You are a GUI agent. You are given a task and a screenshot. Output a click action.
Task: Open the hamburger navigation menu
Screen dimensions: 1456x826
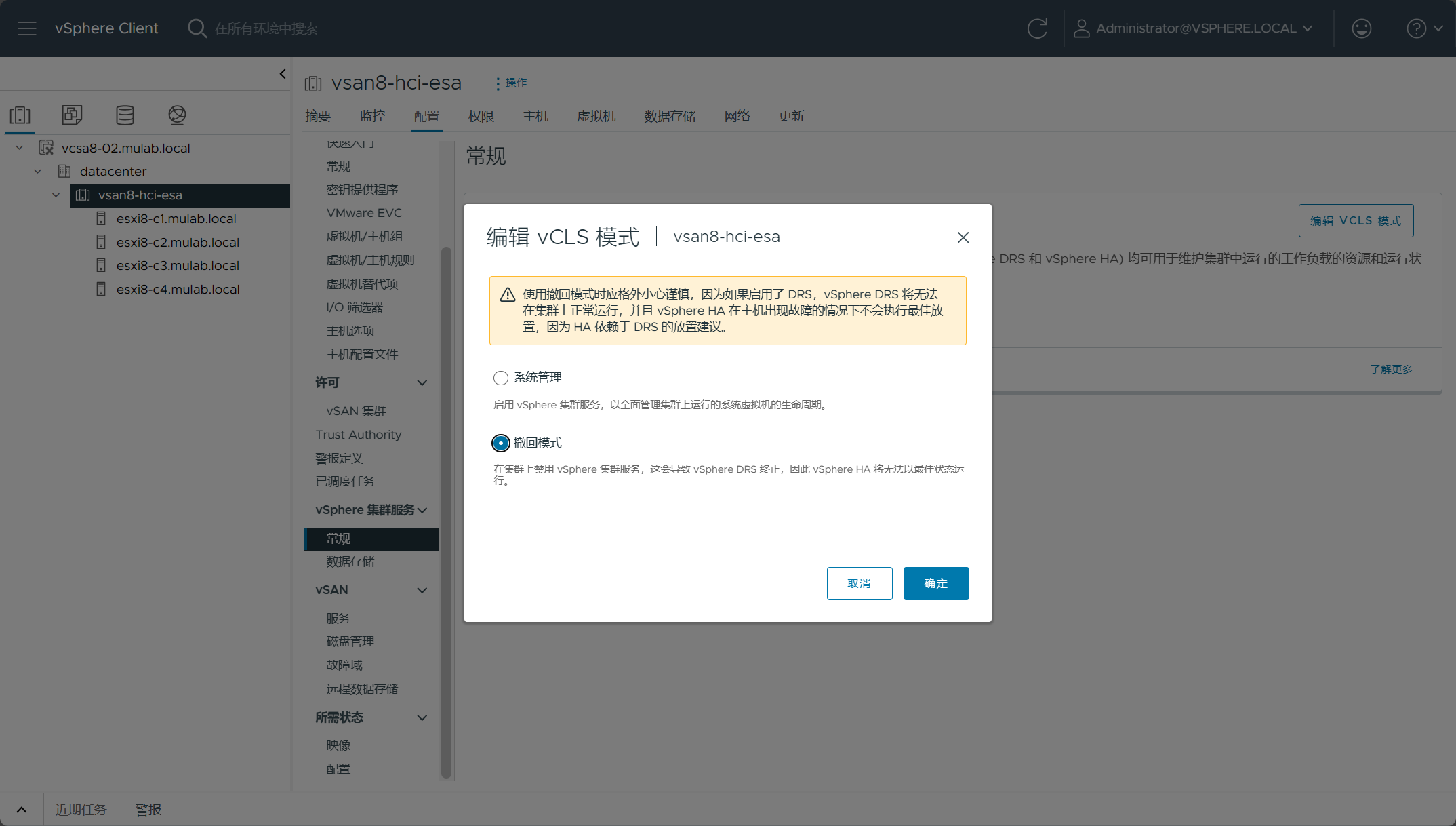[27, 28]
